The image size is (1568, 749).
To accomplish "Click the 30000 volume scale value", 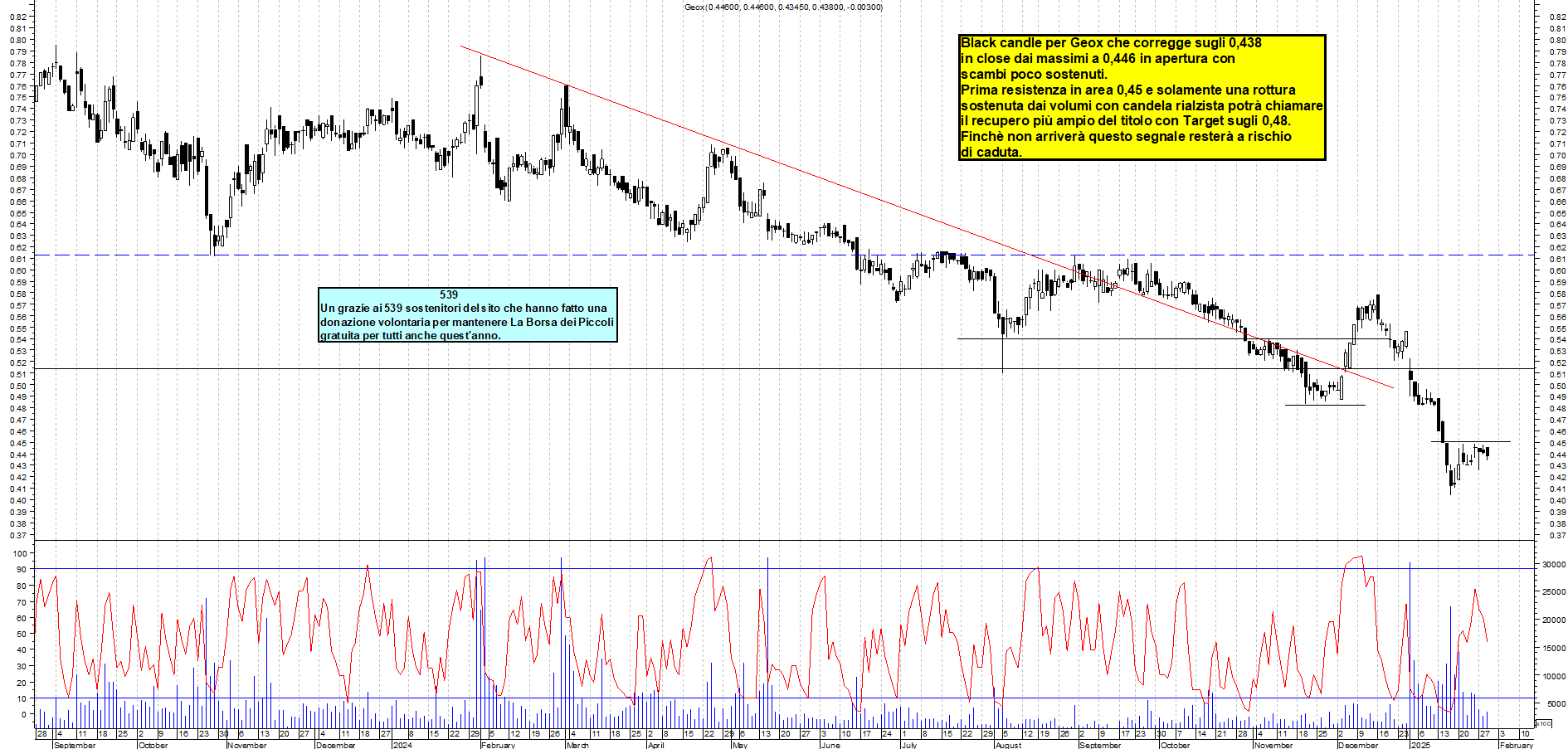I will coord(1553,564).
